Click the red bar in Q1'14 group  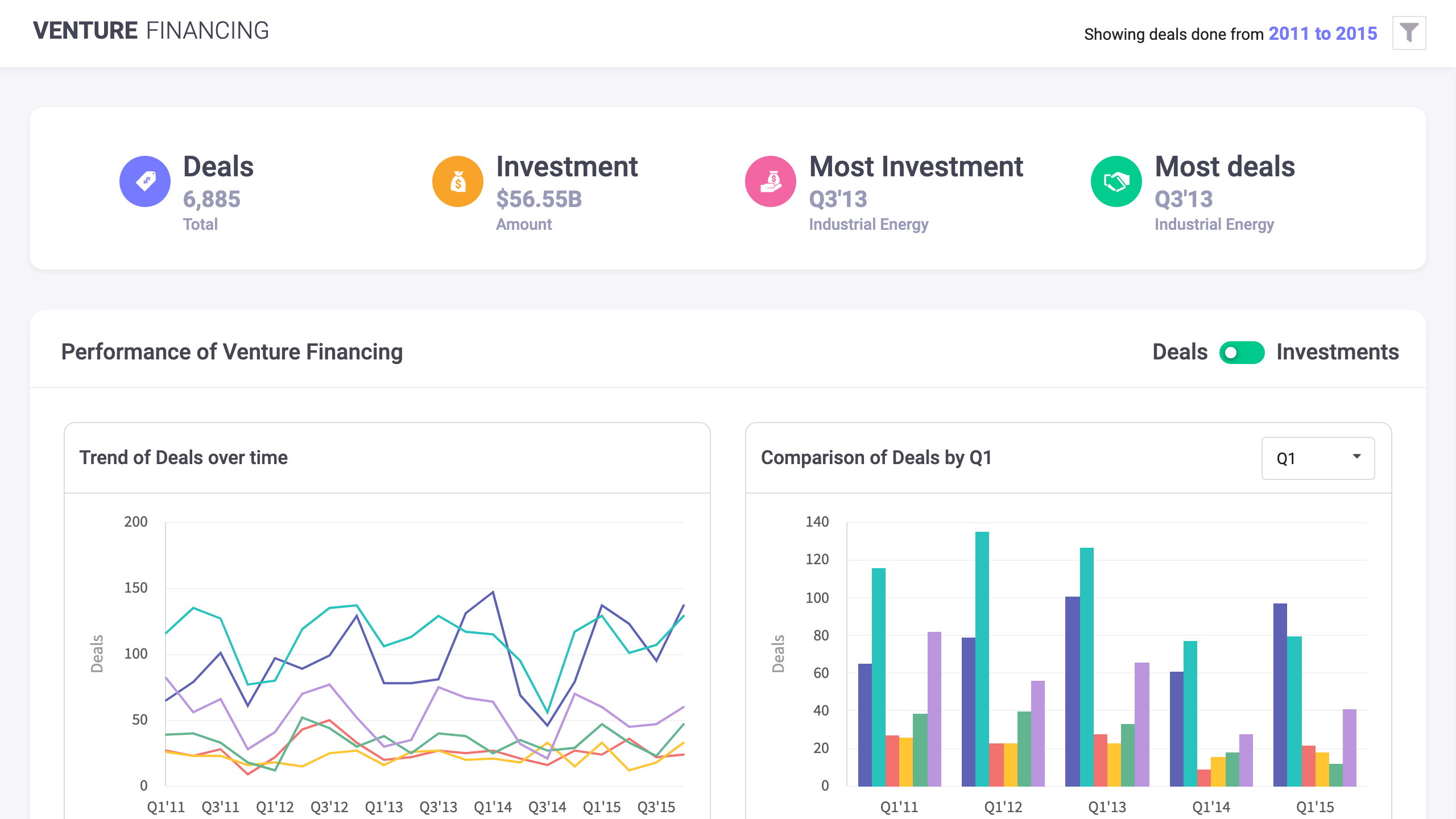(x=1203, y=778)
